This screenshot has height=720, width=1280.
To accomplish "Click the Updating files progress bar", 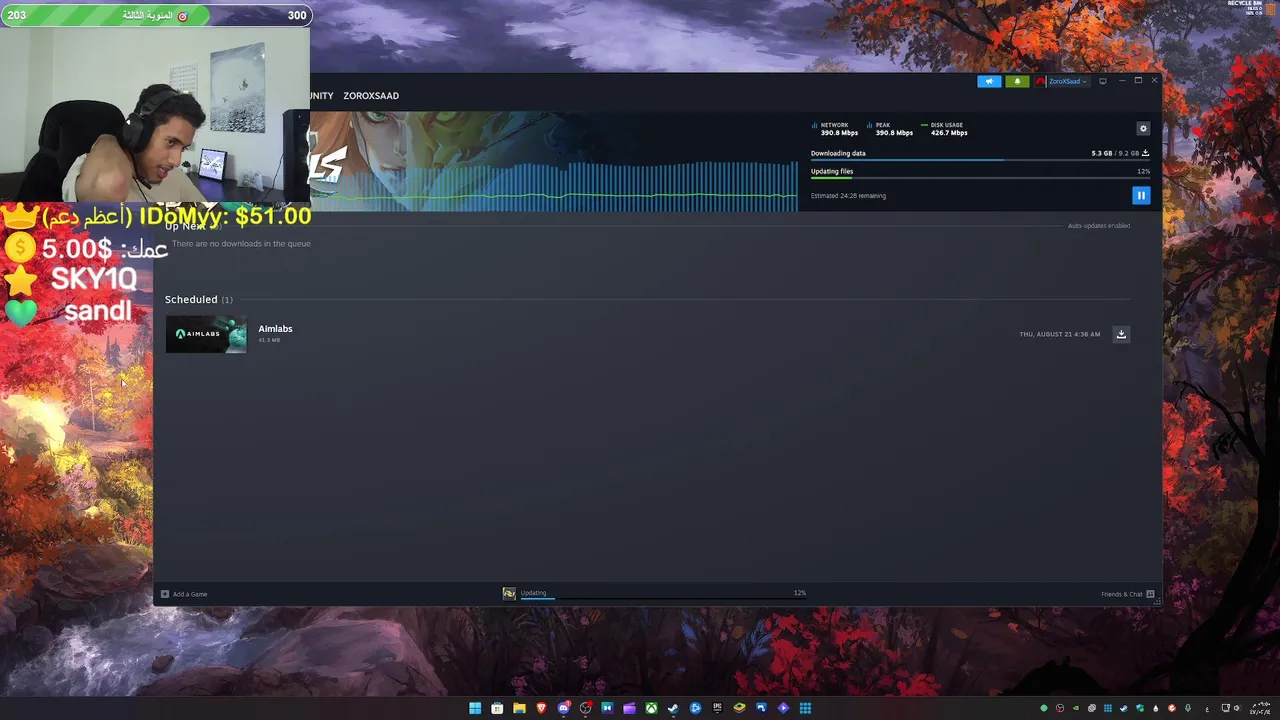I will pyautogui.click(x=980, y=178).
